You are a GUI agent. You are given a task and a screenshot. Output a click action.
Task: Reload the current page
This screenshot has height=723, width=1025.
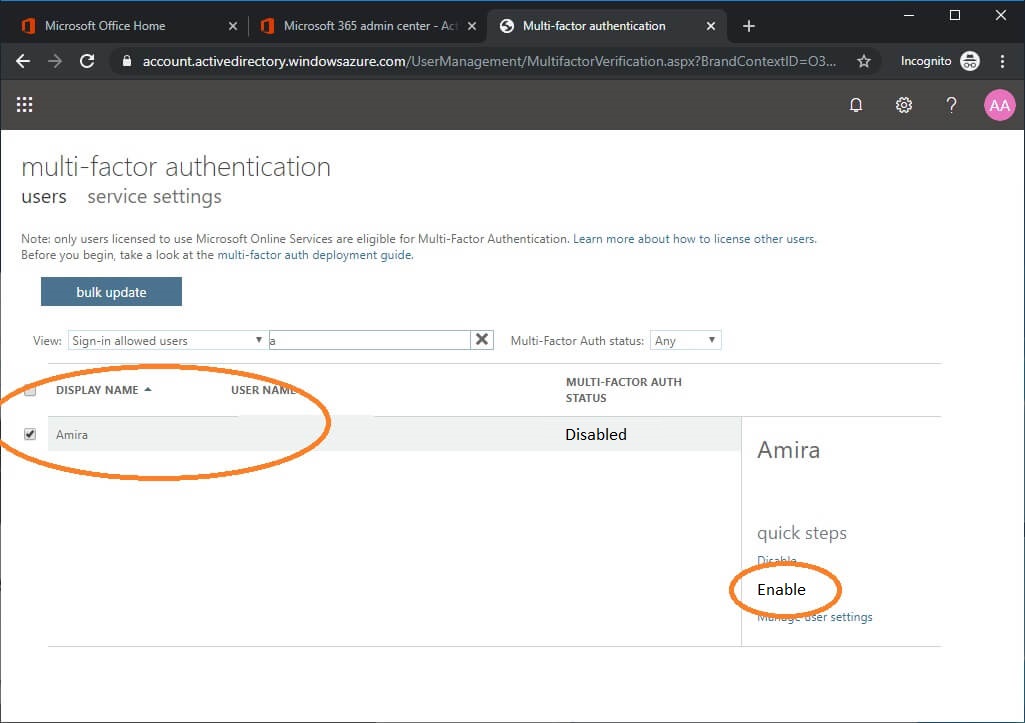click(x=87, y=61)
